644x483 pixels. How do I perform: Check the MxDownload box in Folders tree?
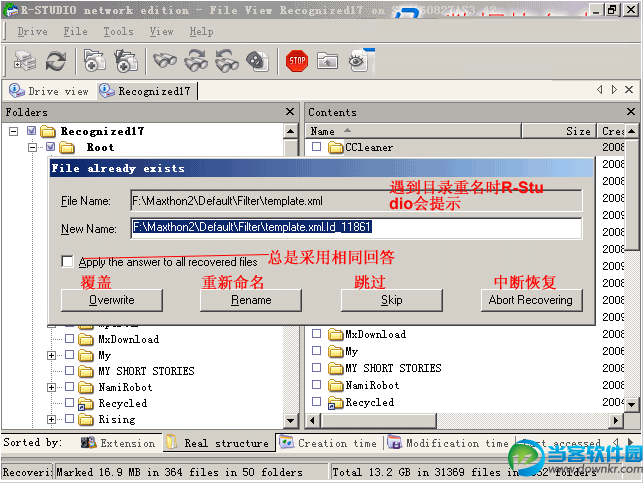(x=69, y=338)
